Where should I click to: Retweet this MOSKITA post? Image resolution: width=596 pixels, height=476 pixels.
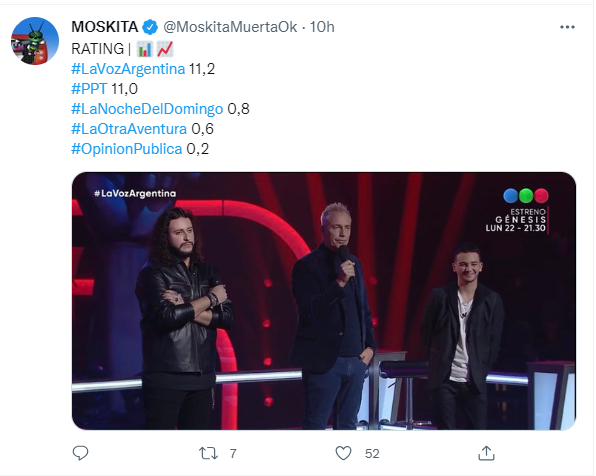click(209, 453)
